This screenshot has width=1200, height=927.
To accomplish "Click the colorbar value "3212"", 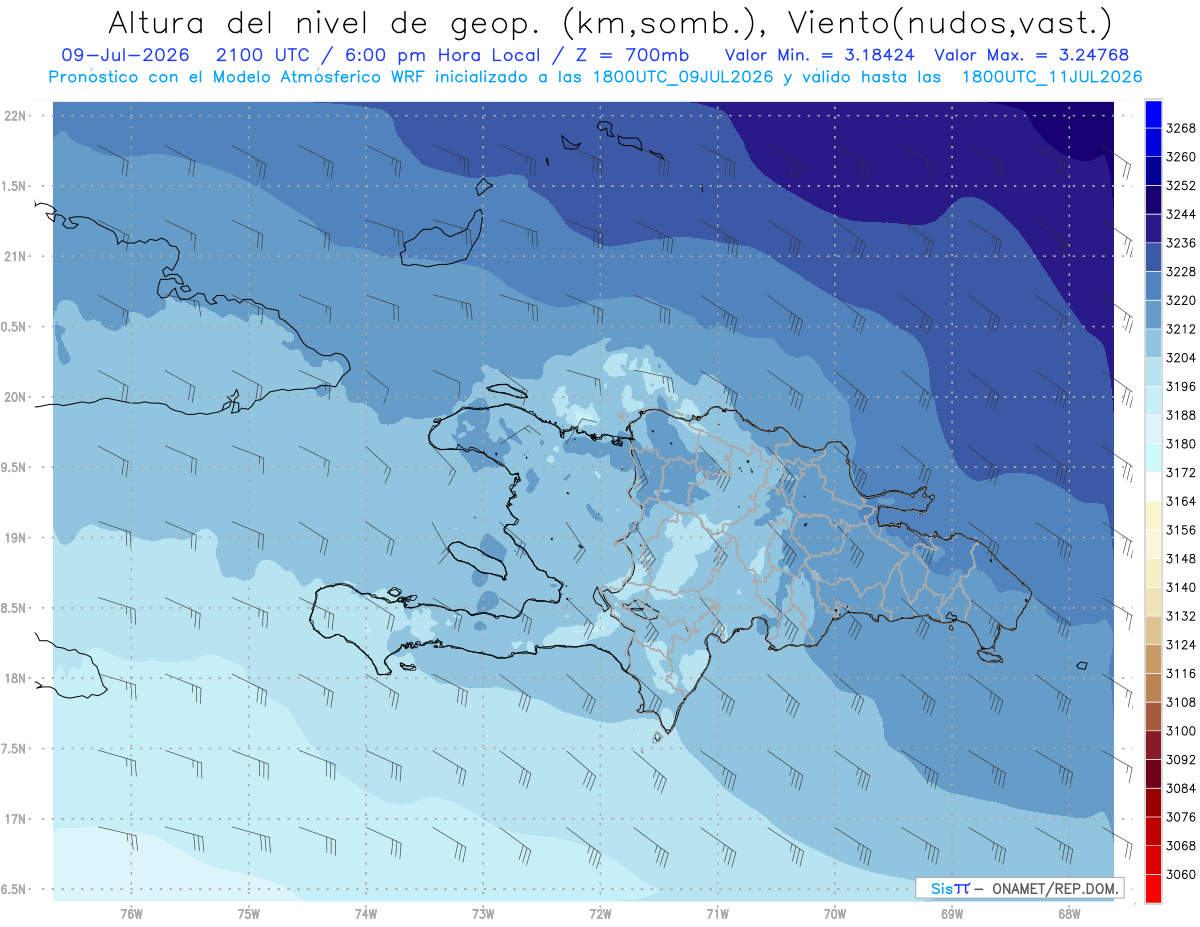I will 1180,329.
